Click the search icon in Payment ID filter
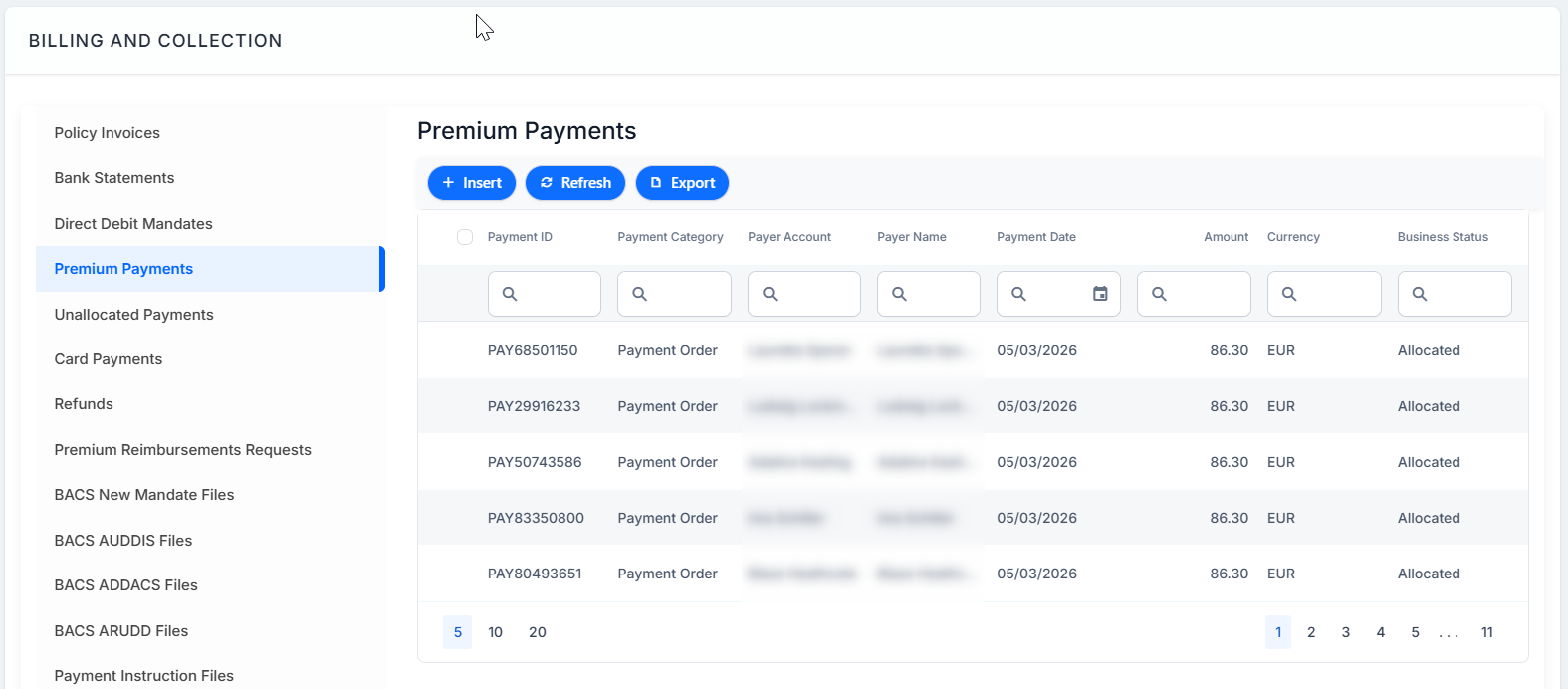Image resolution: width=1568 pixels, height=689 pixels. (510, 294)
